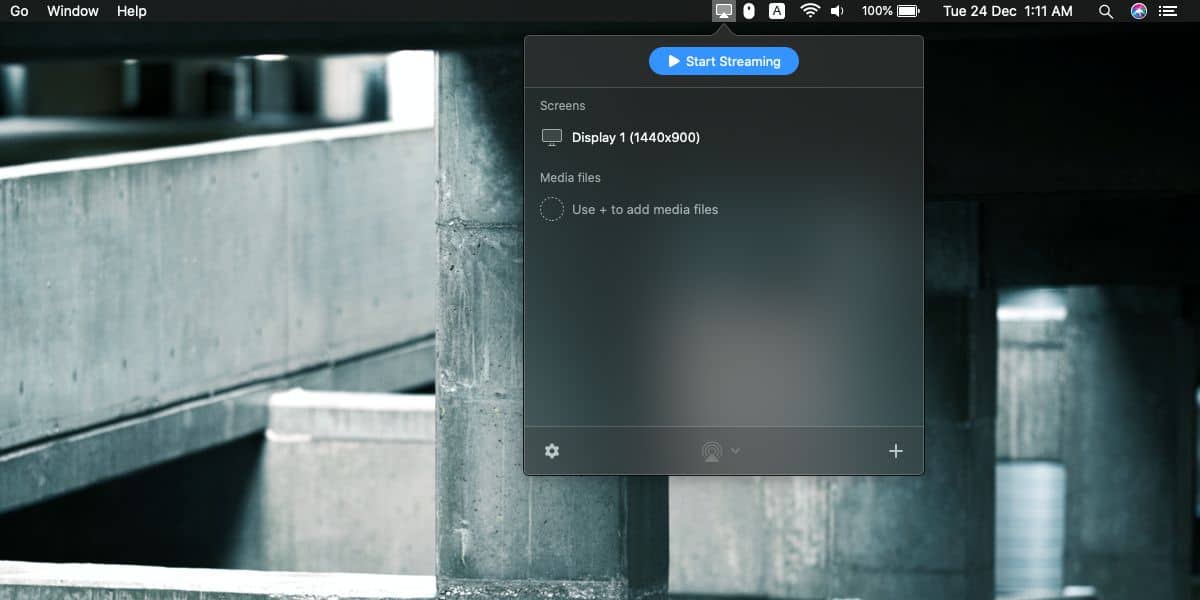Image resolution: width=1200 pixels, height=600 pixels.
Task: Add media files with the plus icon
Action: tap(896, 451)
